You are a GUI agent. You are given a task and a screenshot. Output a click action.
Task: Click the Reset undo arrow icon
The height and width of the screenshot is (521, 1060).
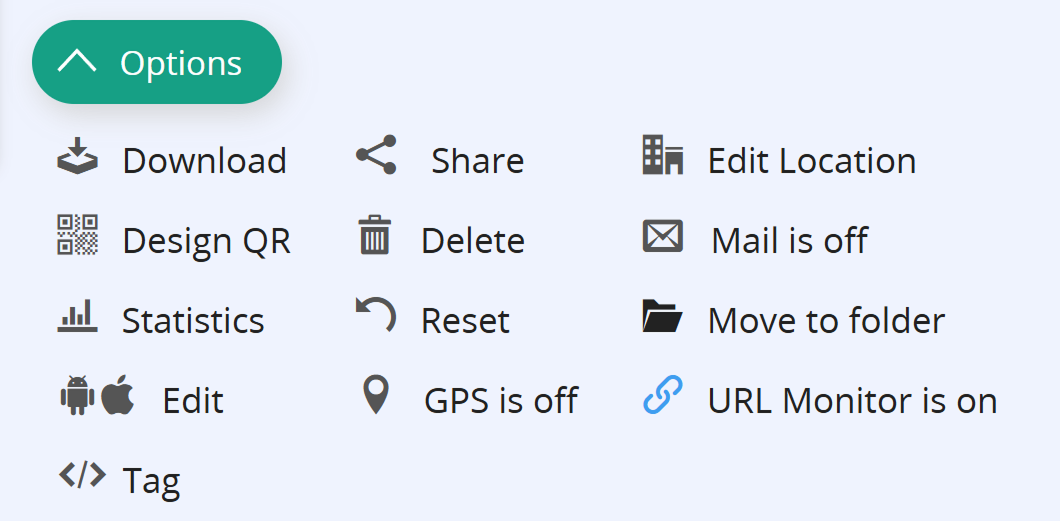point(376,316)
